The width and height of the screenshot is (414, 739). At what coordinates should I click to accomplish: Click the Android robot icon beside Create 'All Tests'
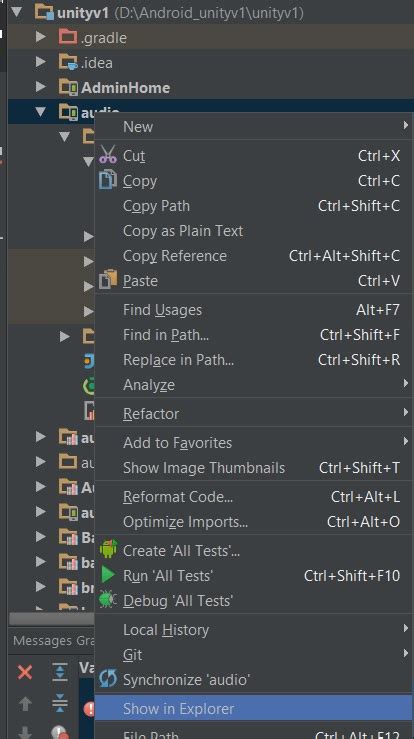pos(108,550)
